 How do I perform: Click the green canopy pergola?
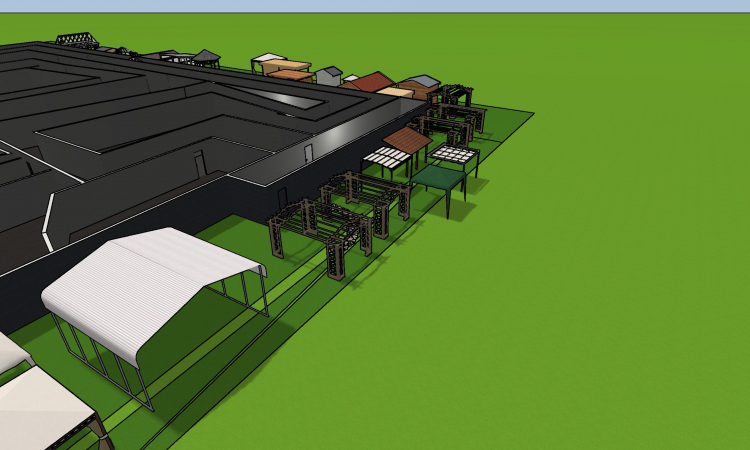[439, 180]
